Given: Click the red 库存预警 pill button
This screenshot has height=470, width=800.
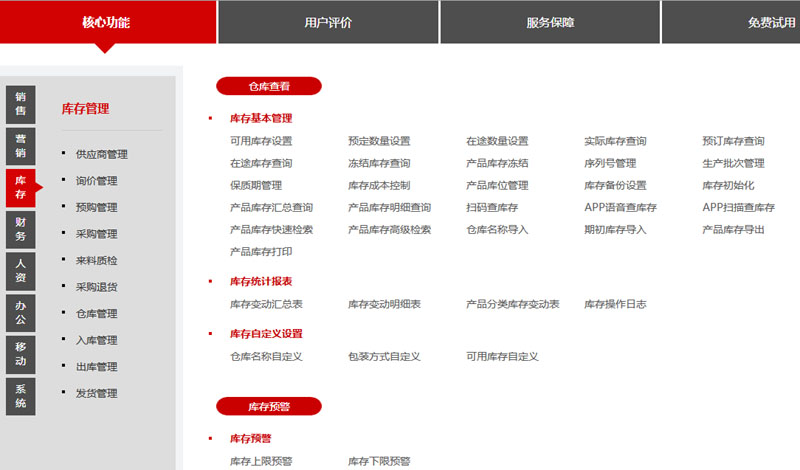Looking at the screenshot, I should click(268, 406).
